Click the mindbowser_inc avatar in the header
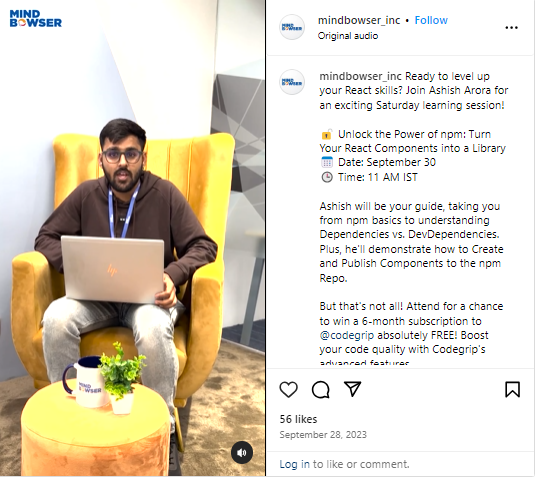 (x=292, y=27)
